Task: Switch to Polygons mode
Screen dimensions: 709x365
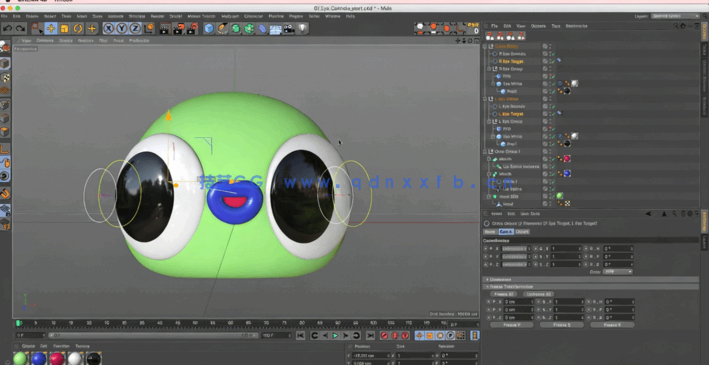Action: [x=5, y=132]
